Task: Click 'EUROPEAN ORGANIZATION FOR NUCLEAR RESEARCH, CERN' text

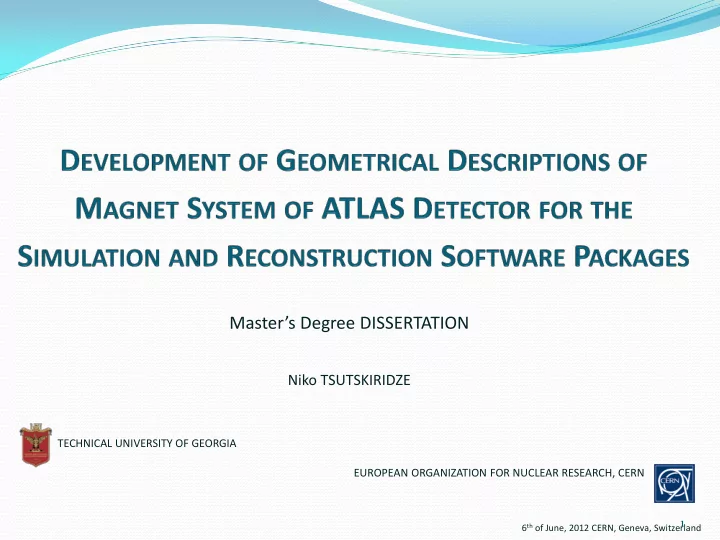Action: click(499, 472)
